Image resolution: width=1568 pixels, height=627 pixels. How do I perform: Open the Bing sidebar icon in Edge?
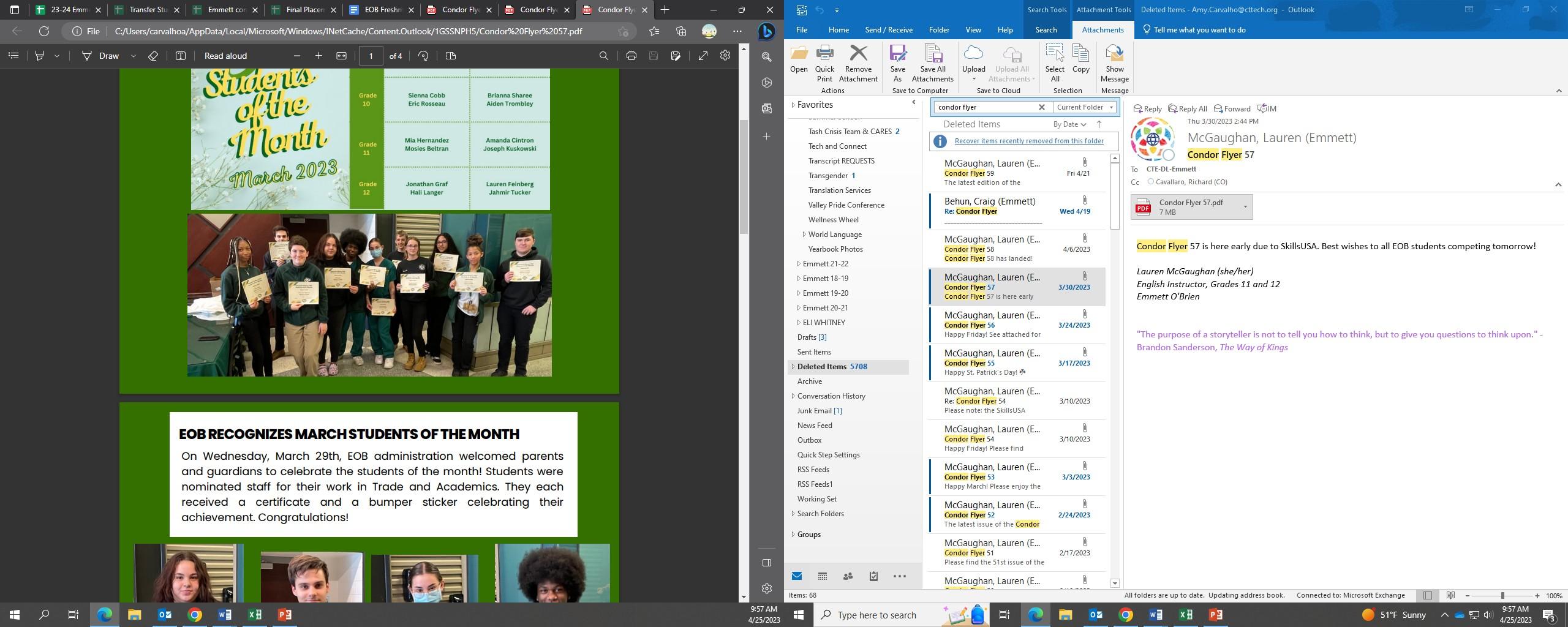(x=766, y=31)
